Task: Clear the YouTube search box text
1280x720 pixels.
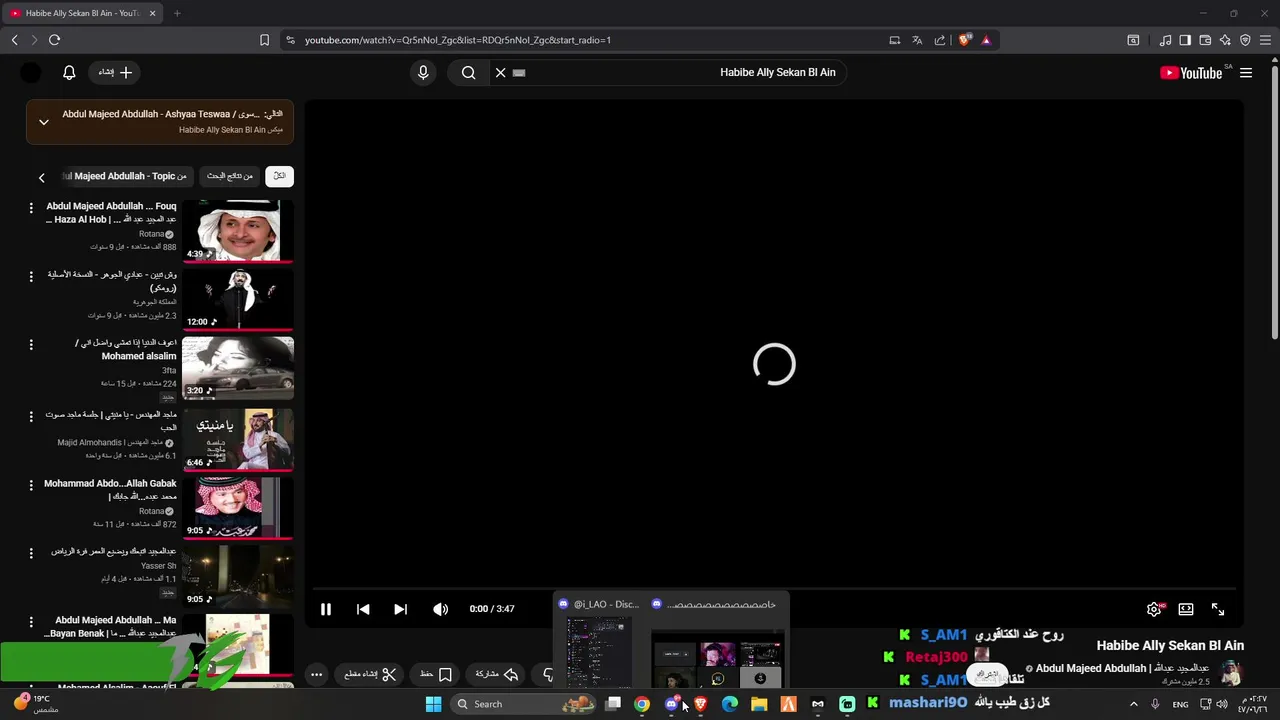Action: [501, 72]
